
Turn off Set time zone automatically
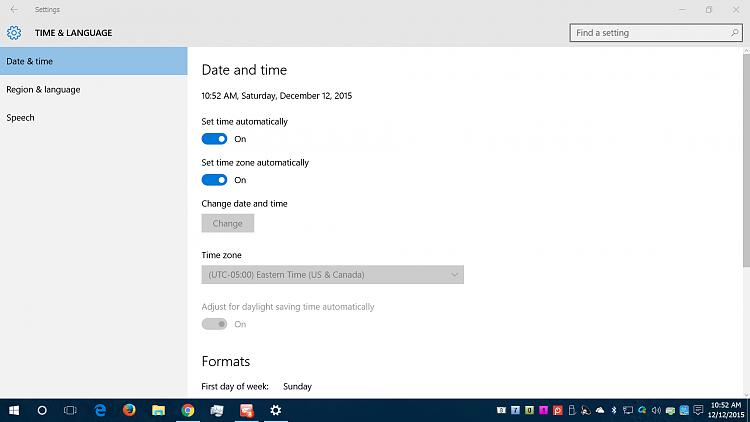(214, 180)
